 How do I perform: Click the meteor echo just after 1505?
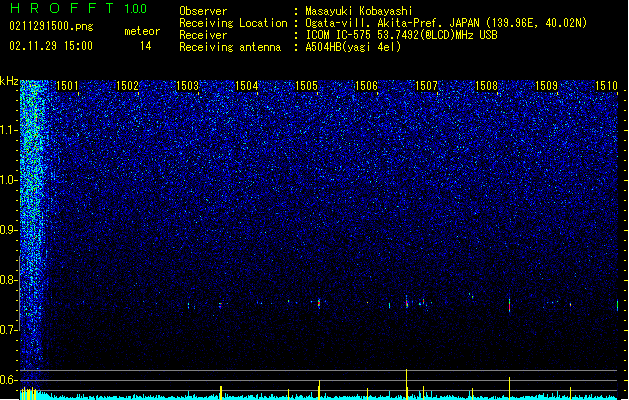(x=319, y=303)
